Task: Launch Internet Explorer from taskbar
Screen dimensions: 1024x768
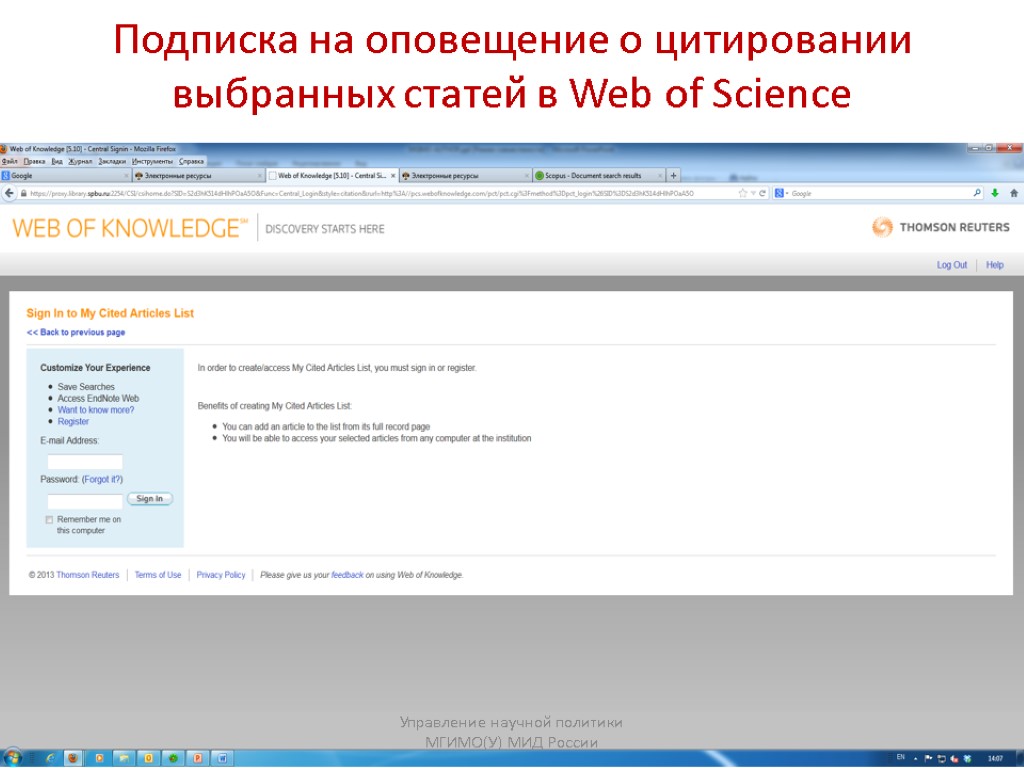Action: pyautogui.click(x=50, y=758)
